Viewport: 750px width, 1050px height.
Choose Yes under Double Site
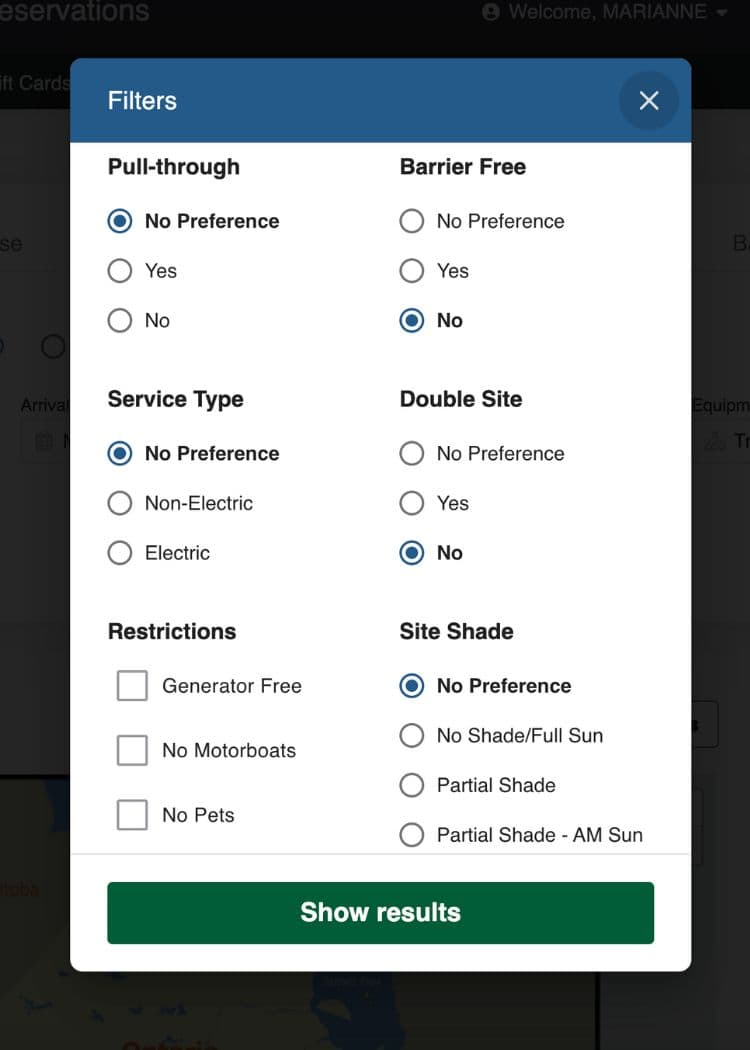click(x=412, y=503)
